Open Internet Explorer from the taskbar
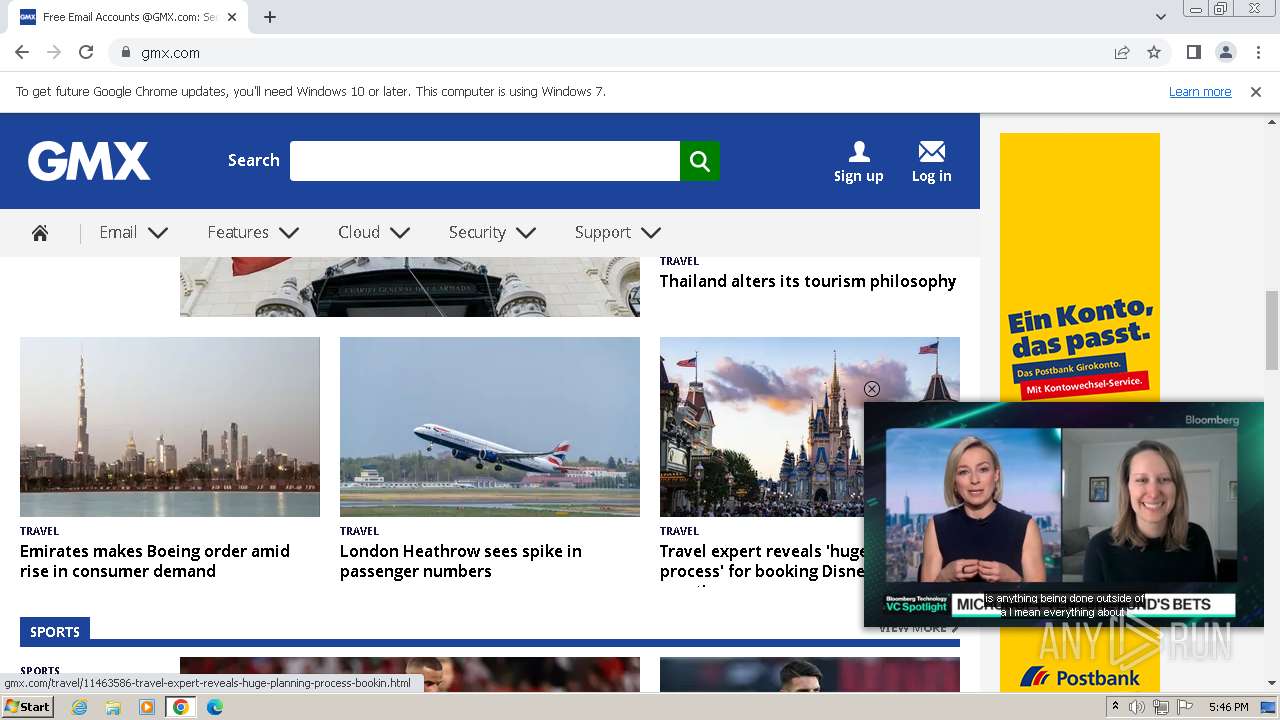Image resolution: width=1280 pixels, height=720 pixels. coord(79,707)
